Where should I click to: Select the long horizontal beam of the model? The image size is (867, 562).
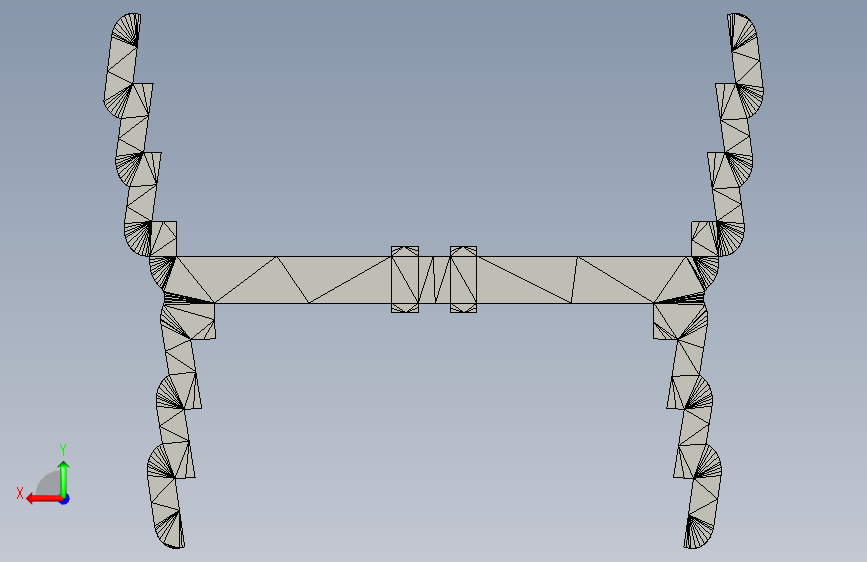tap(434, 280)
